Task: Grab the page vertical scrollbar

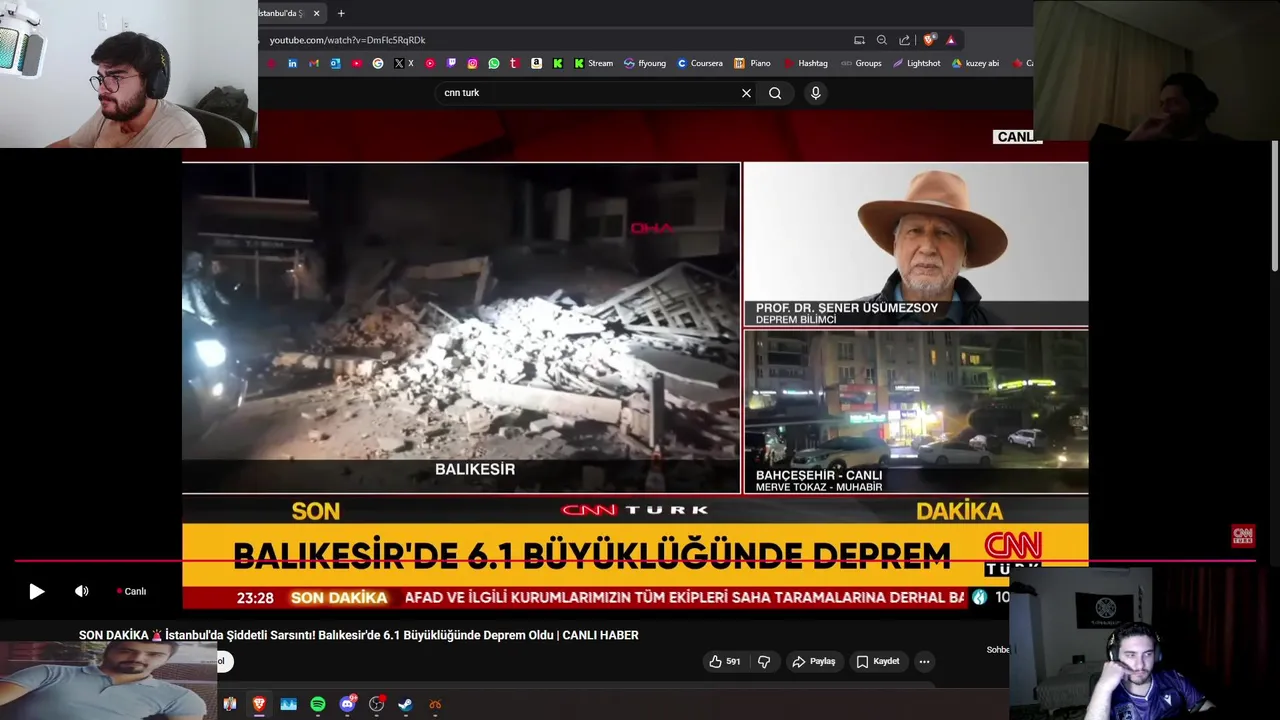Action: pos(1274,205)
